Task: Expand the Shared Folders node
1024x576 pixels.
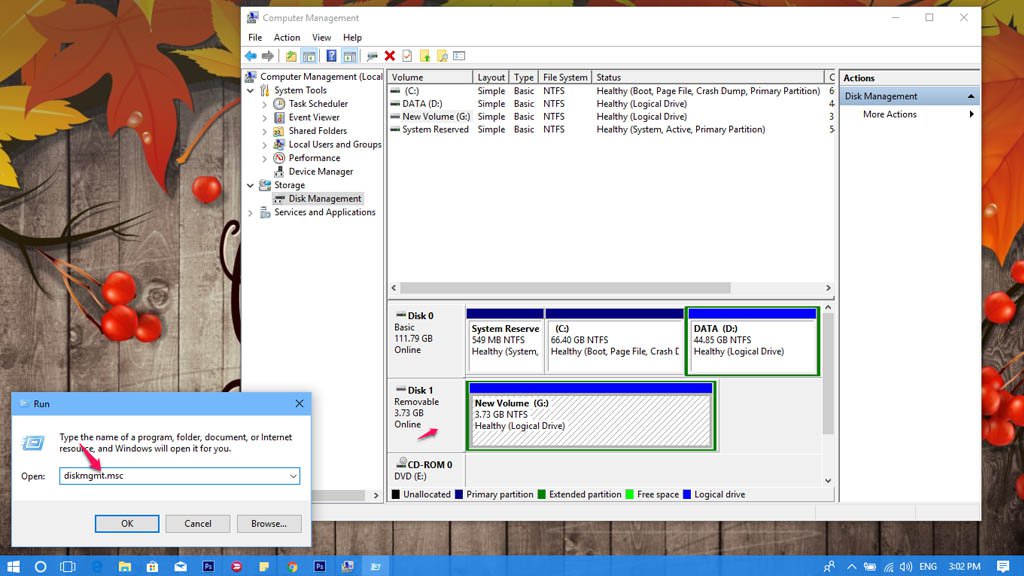Action: (264, 131)
